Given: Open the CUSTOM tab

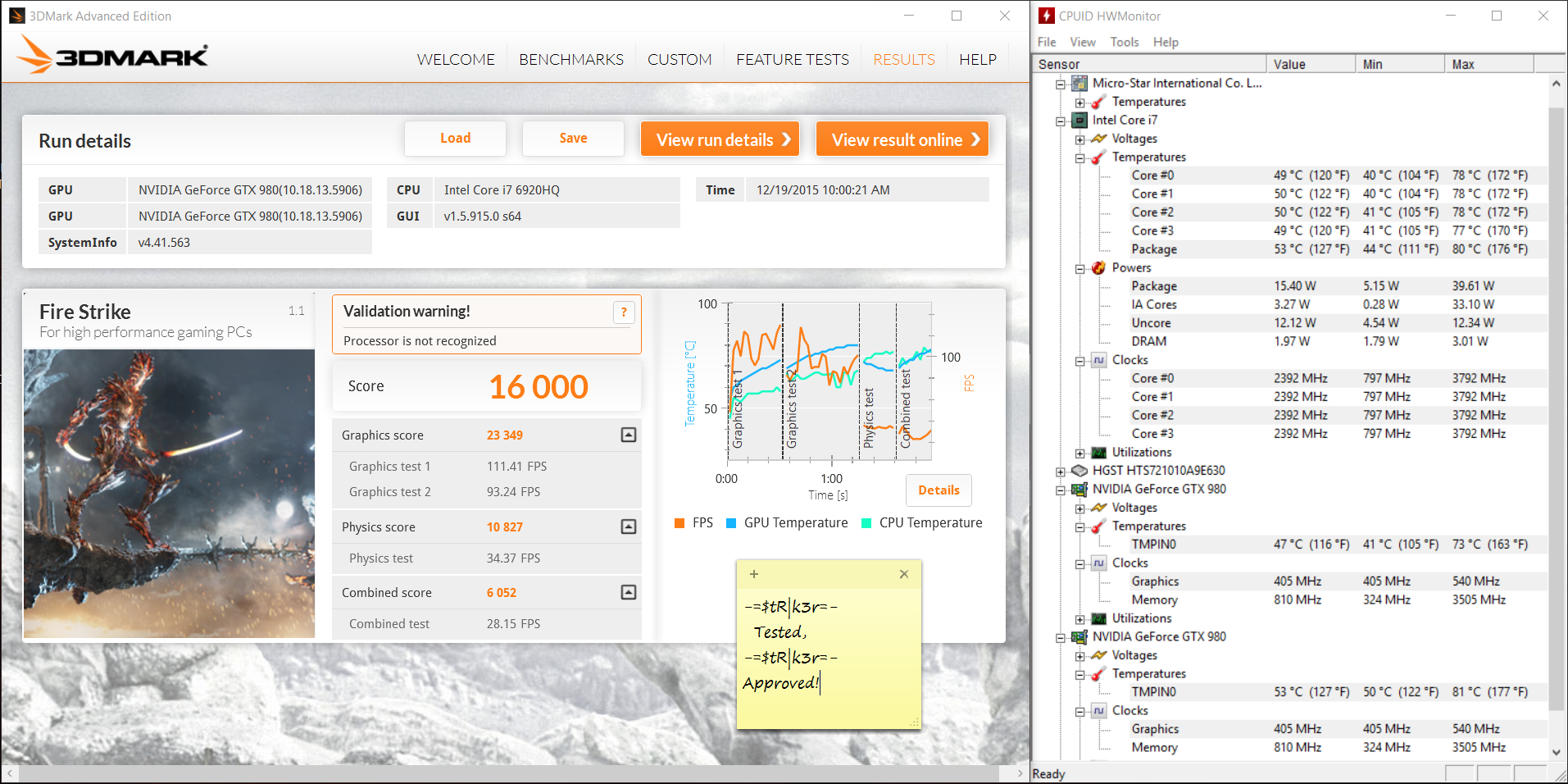Looking at the screenshot, I should click(679, 60).
